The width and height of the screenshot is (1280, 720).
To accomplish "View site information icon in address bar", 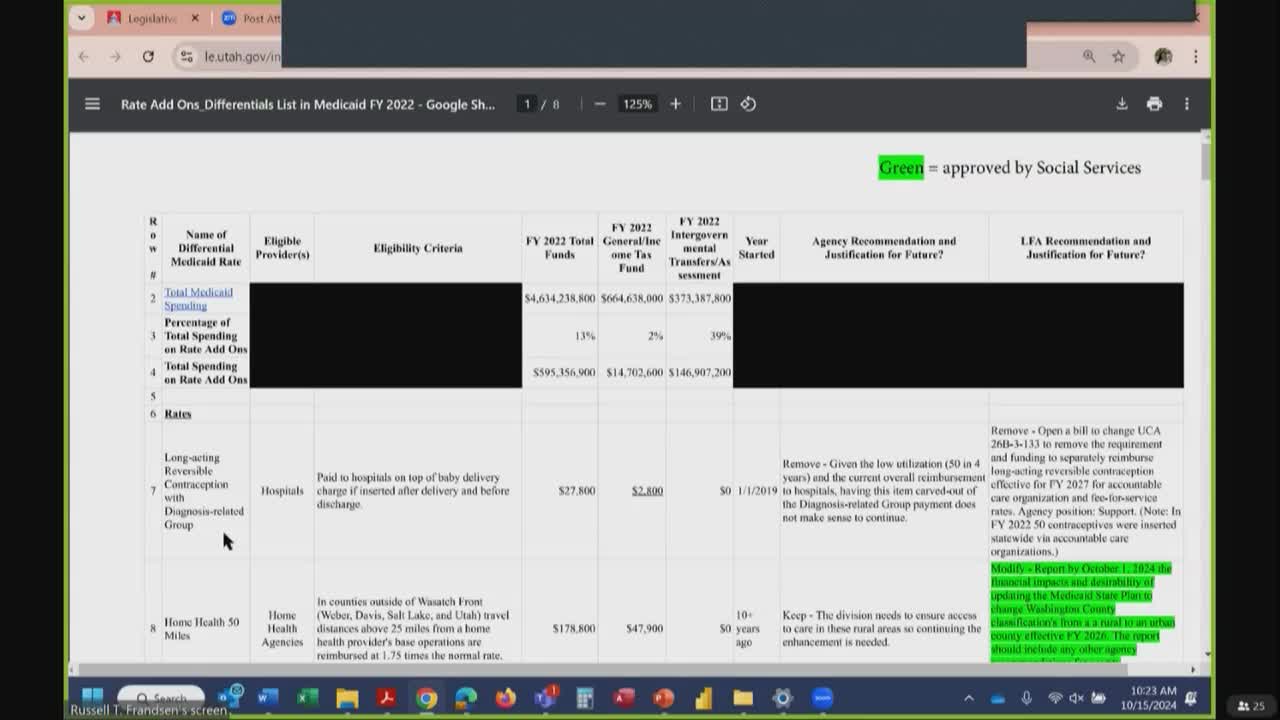I will 186,57.
